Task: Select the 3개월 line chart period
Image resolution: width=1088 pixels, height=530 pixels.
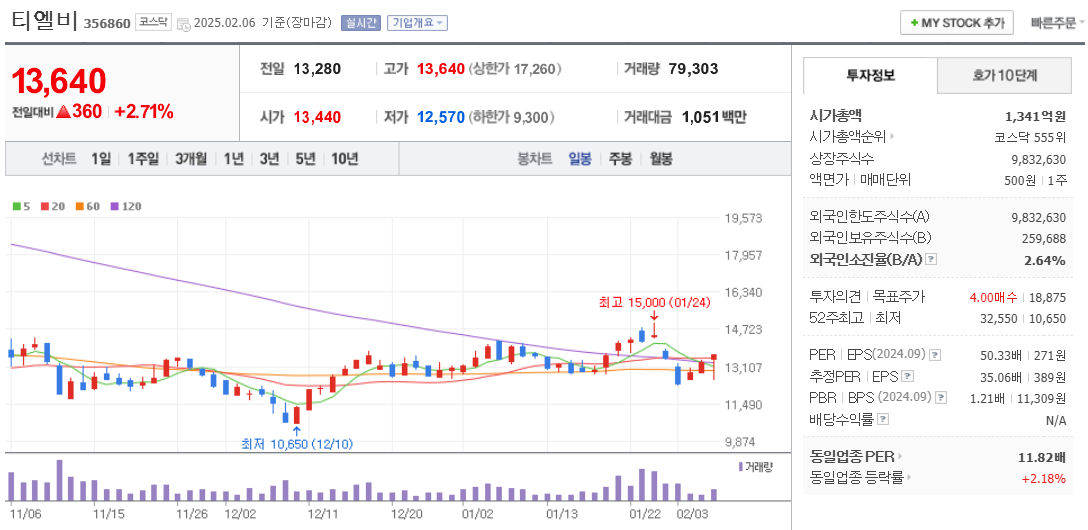Action: (x=191, y=159)
